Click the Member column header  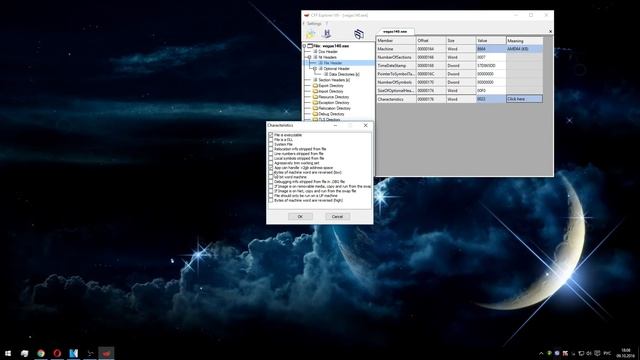coord(396,41)
